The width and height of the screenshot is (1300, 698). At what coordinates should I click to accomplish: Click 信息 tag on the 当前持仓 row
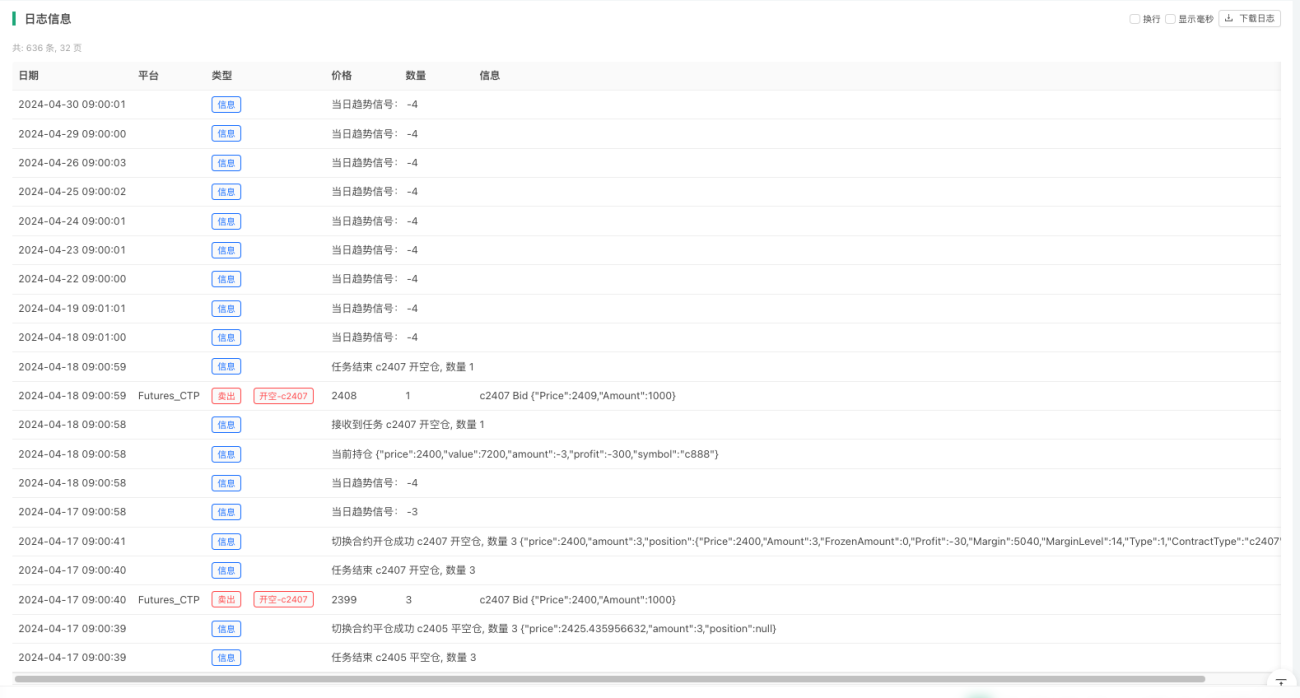(x=226, y=454)
